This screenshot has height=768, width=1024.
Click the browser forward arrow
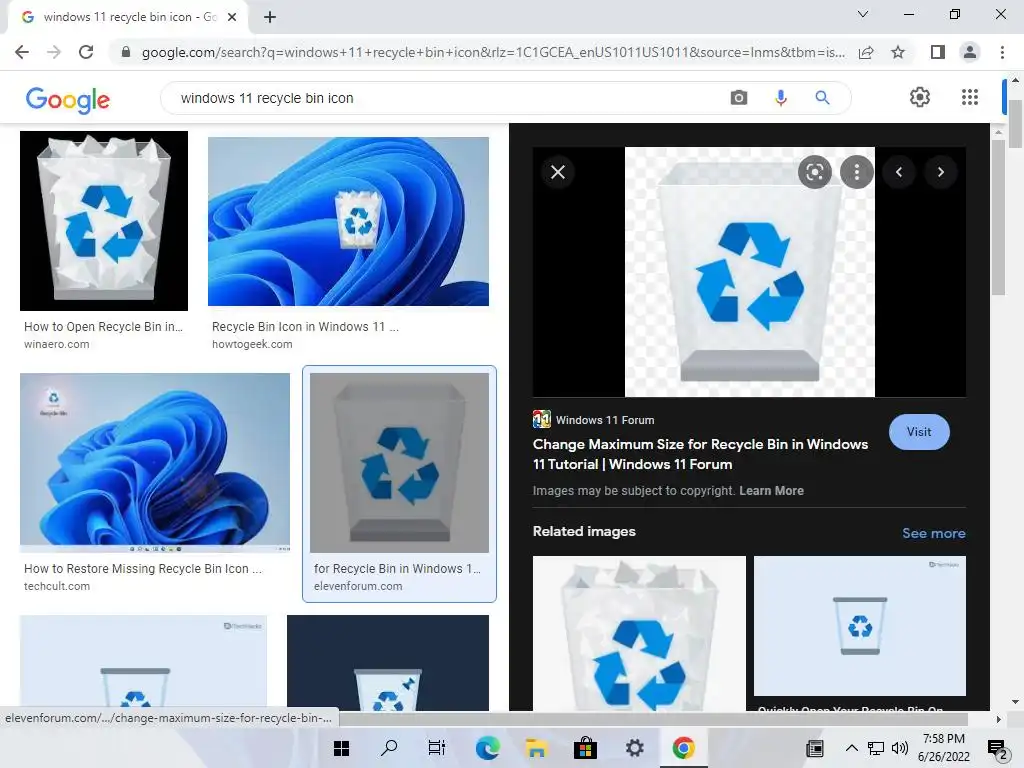pyautogui.click(x=54, y=52)
